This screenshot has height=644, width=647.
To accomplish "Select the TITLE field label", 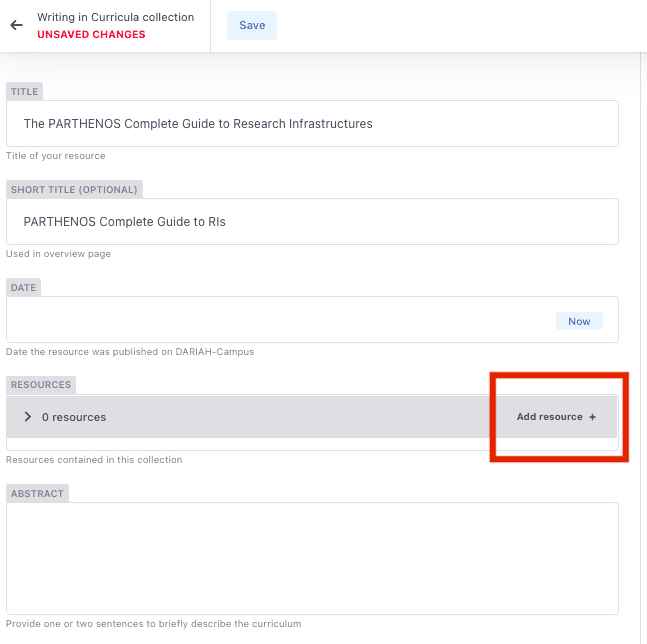I will [24, 92].
